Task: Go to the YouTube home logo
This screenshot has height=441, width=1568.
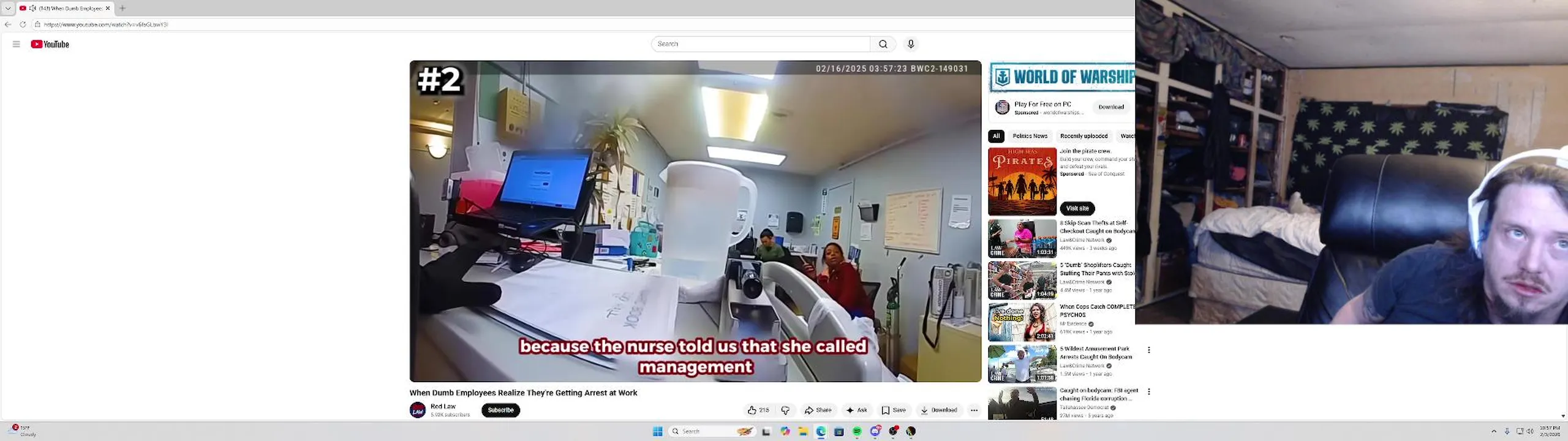Action: click(x=50, y=44)
